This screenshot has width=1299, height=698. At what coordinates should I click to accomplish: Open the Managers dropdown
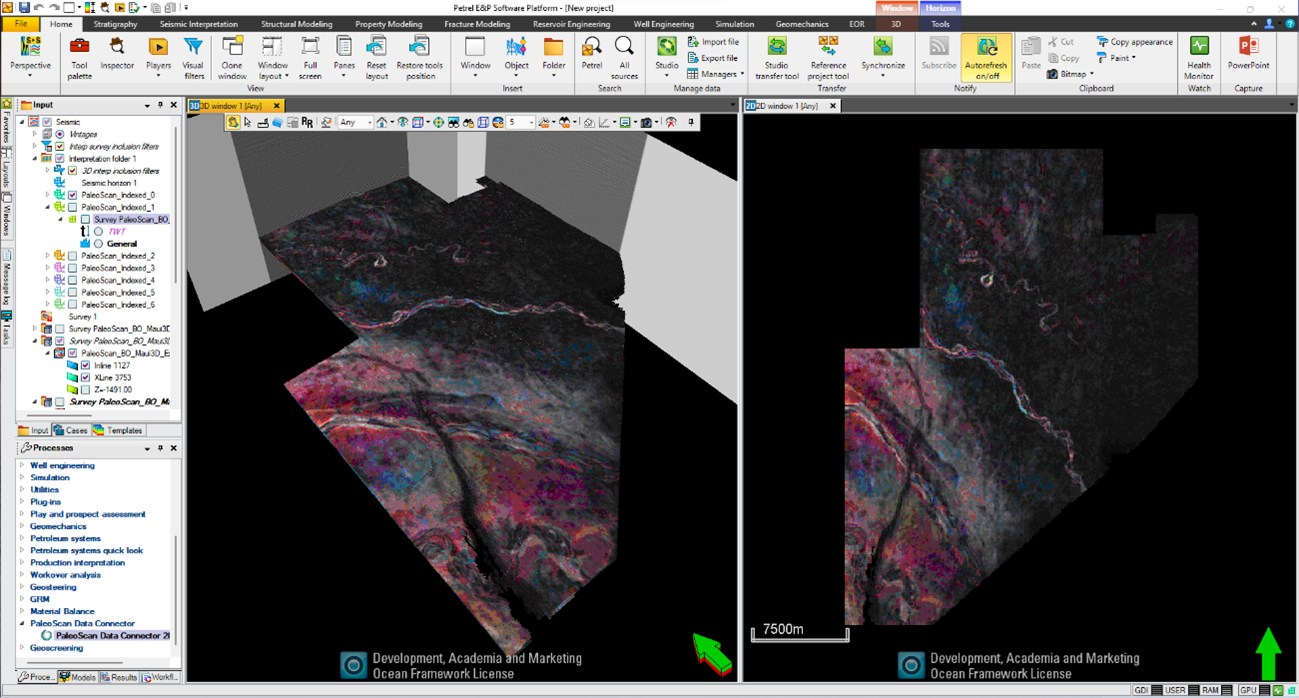point(715,74)
